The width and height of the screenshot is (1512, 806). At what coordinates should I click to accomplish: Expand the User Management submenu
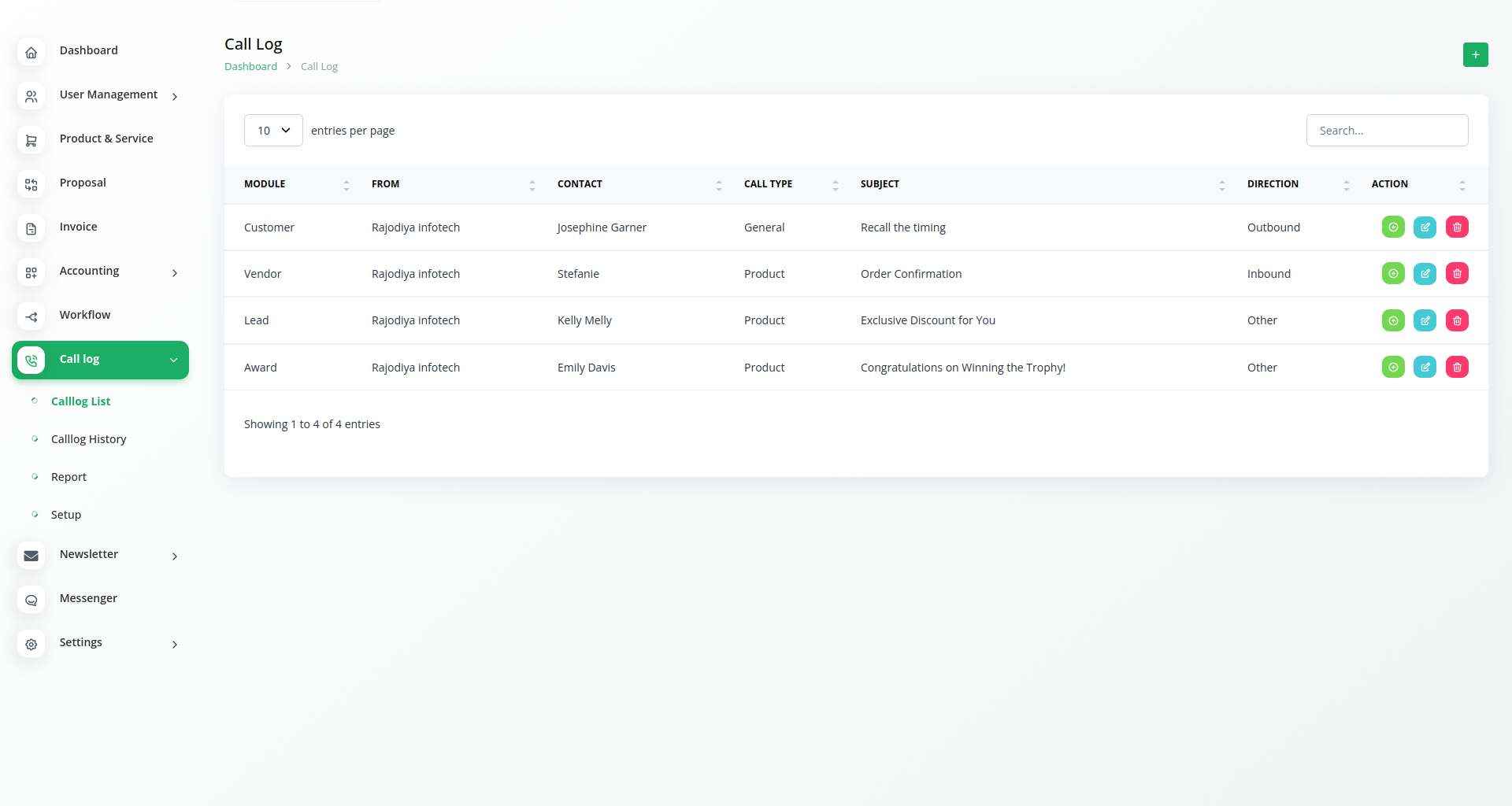[174, 96]
